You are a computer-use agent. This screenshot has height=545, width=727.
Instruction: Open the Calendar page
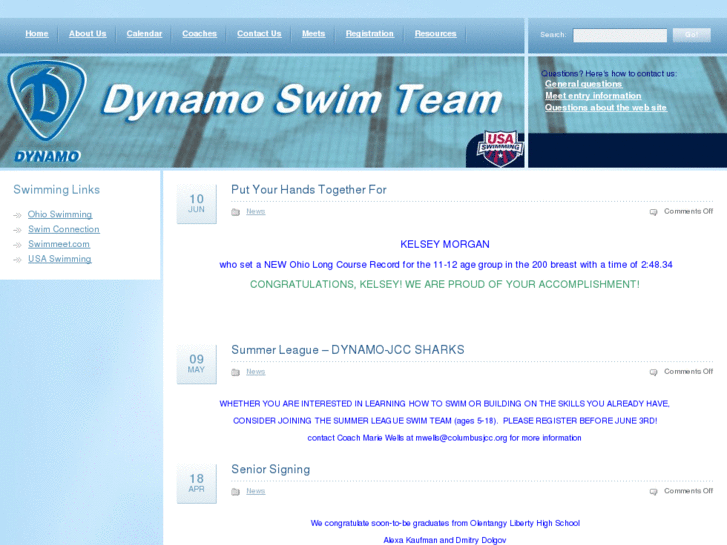(x=144, y=33)
